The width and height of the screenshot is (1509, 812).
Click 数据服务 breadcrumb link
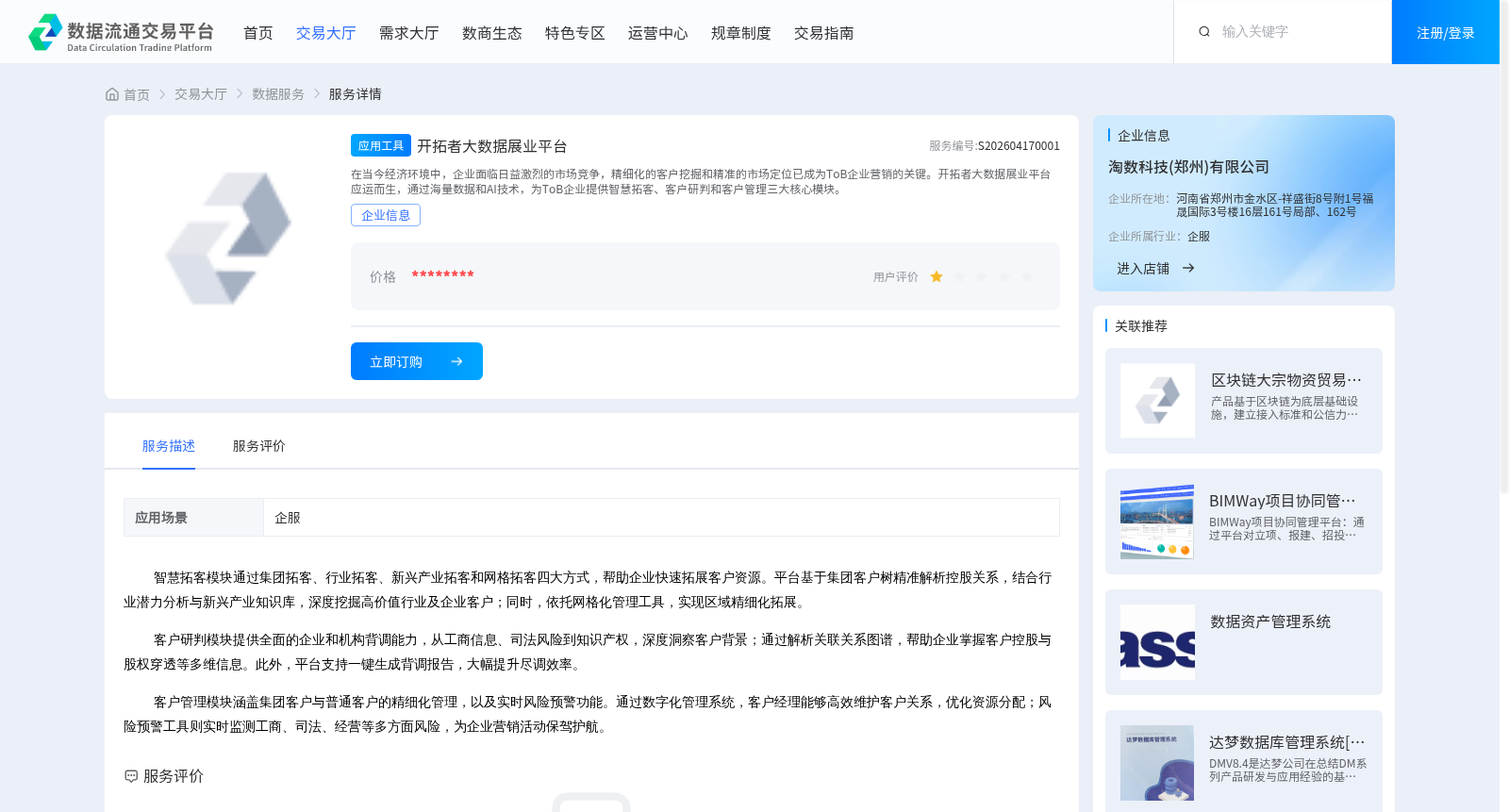pos(278,94)
